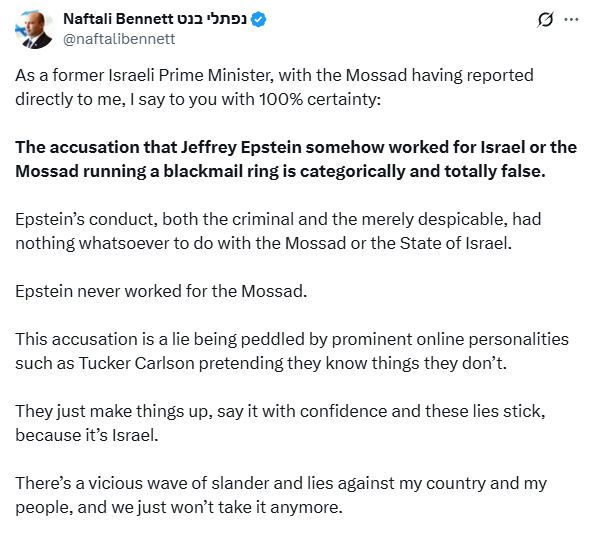The image size is (591, 534).
Task: Click the blue verified checkmark badge
Action: [x=259, y=20]
